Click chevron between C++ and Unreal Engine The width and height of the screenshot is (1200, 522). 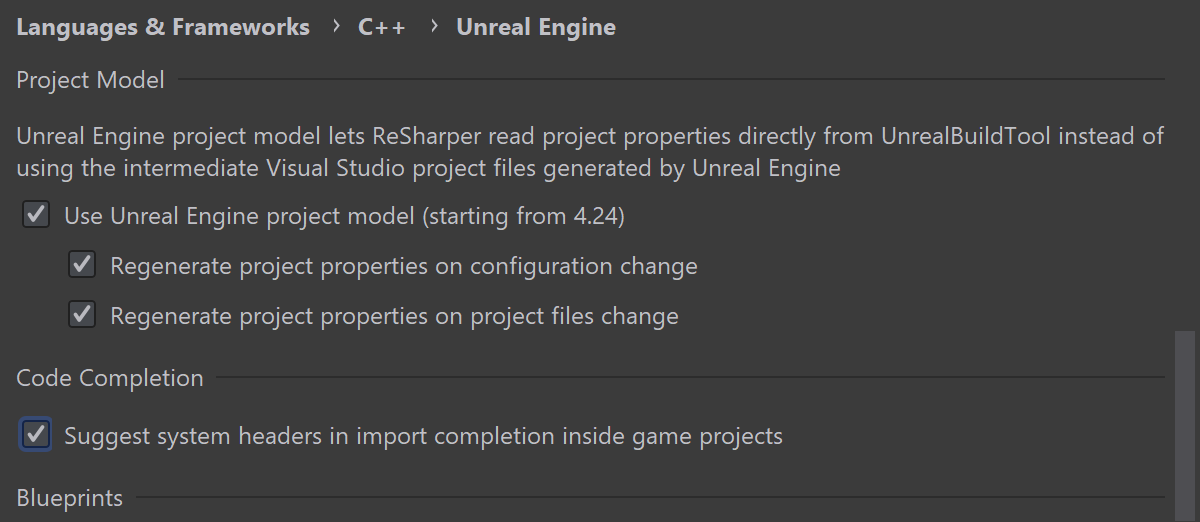(433, 27)
